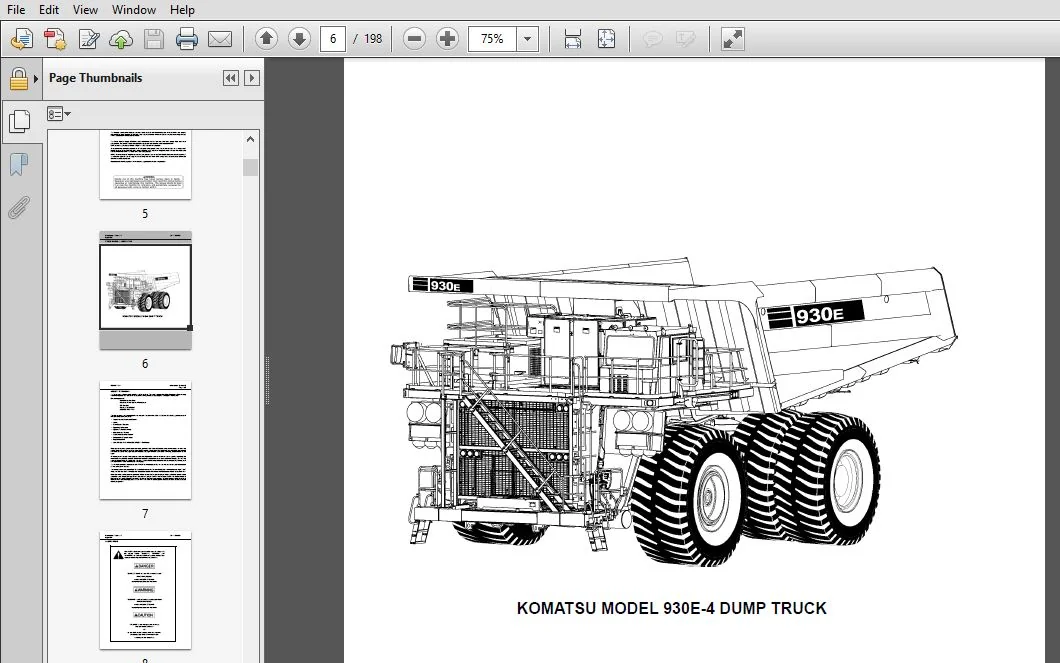Image resolution: width=1060 pixels, height=663 pixels.
Task: Click the thumbnails panel scrollbar thumb
Action: pyautogui.click(x=250, y=168)
